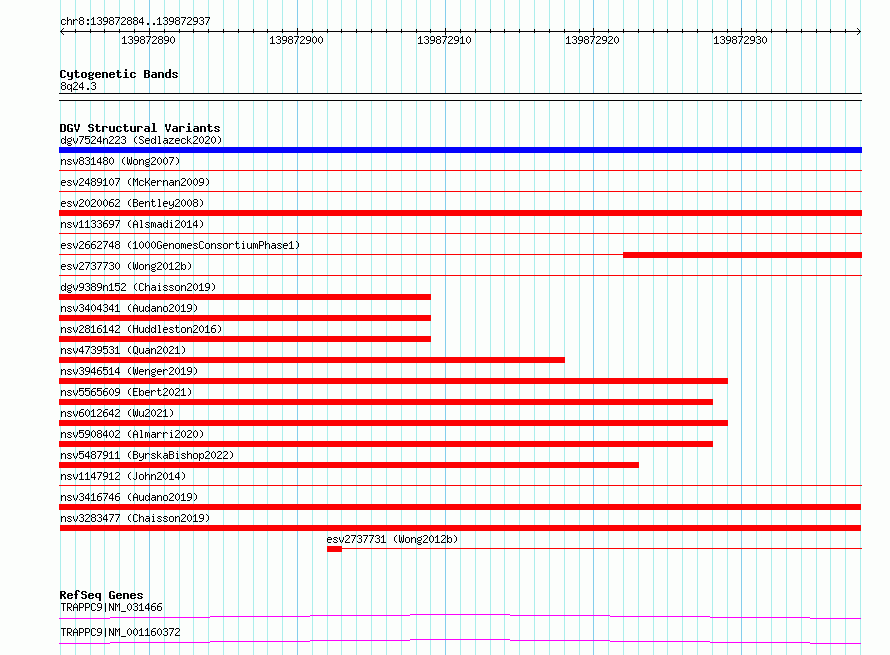Select nsv4739531 (Quan2021) label

[x=123, y=350]
